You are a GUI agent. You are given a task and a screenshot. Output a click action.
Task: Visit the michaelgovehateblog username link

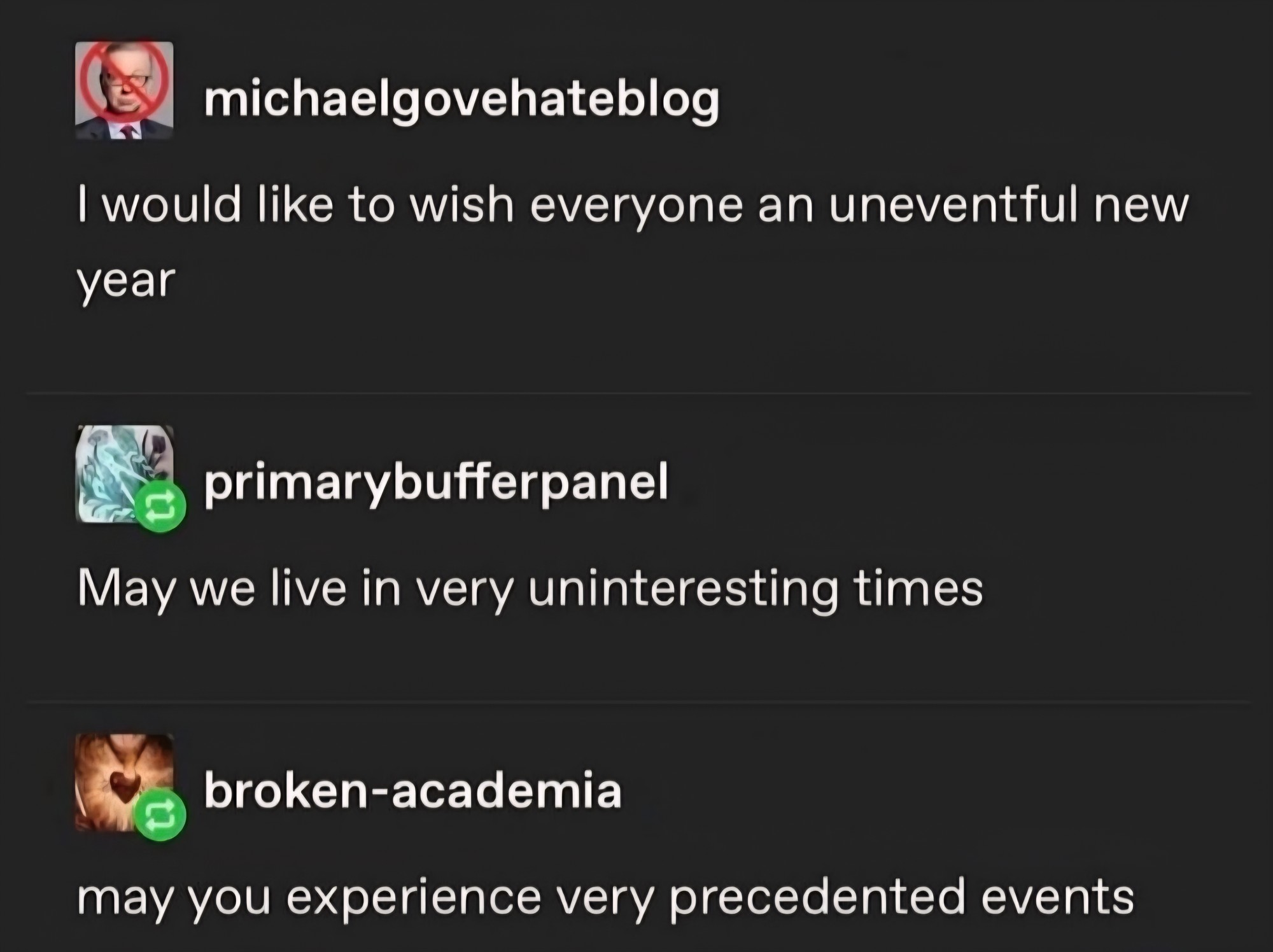click(x=461, y=100)
